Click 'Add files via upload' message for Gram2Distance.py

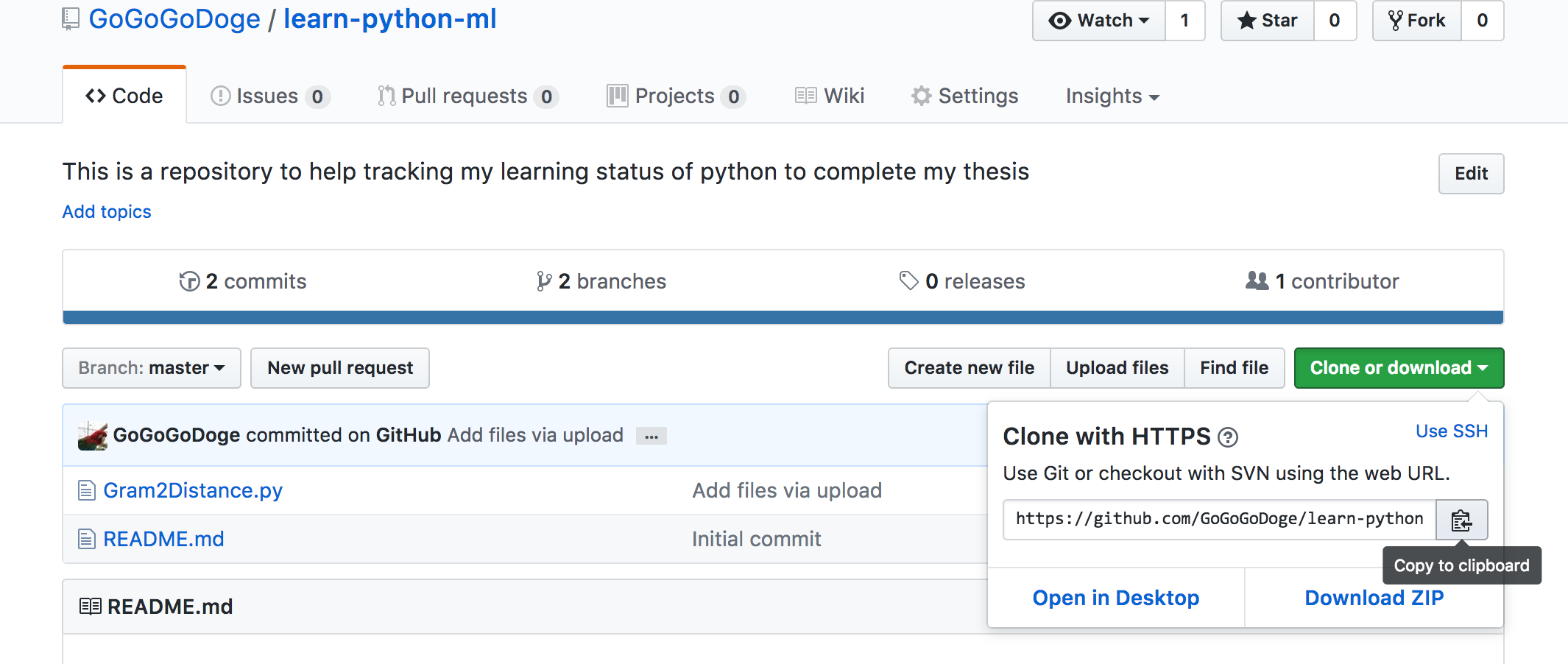tap(787, 490)
